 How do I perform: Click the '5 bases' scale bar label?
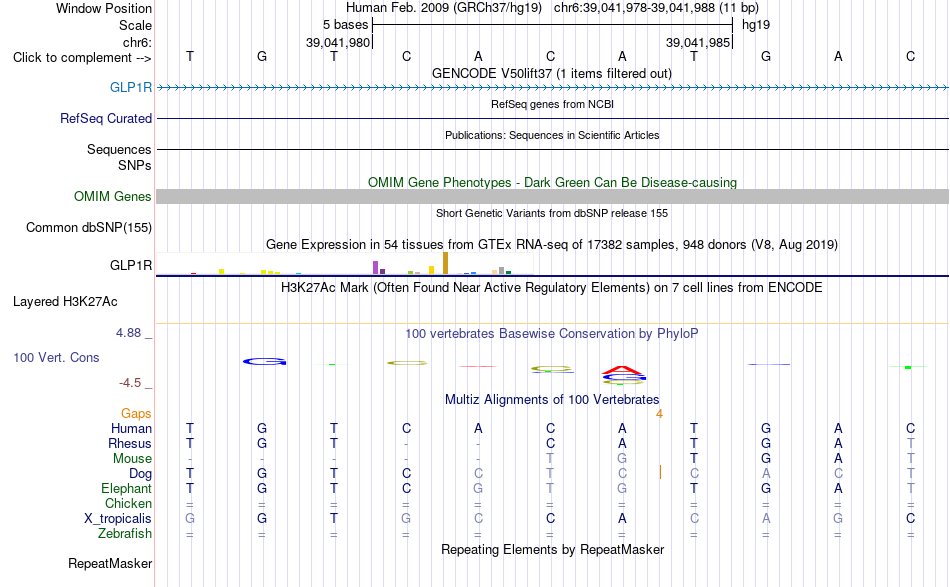pyautogui.click(x=345, y=25)
